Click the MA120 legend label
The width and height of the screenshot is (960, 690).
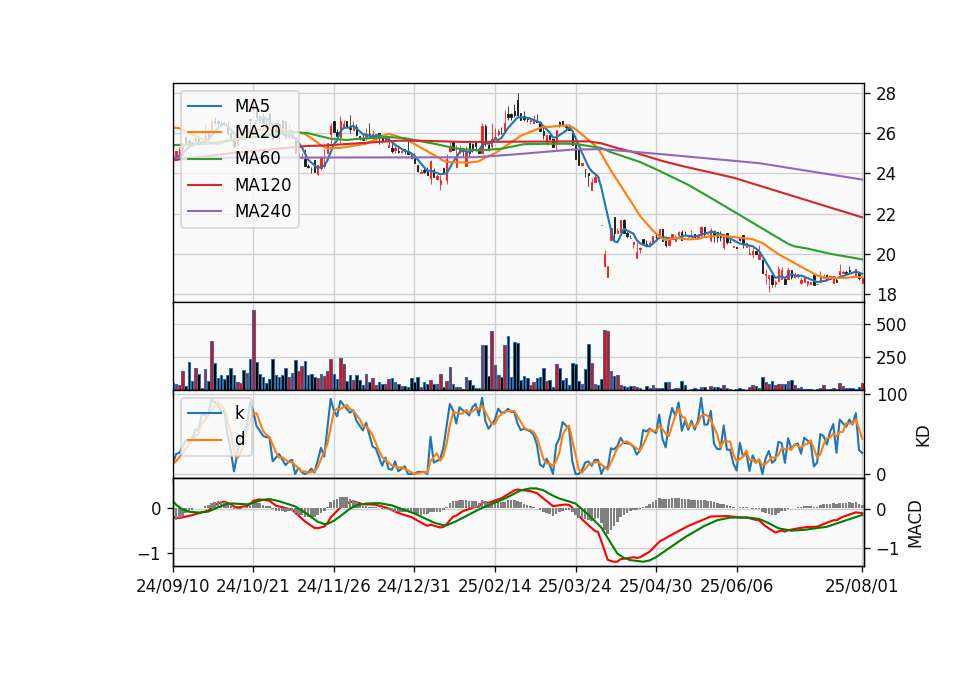pyautogui.click(x=263, y=185)
